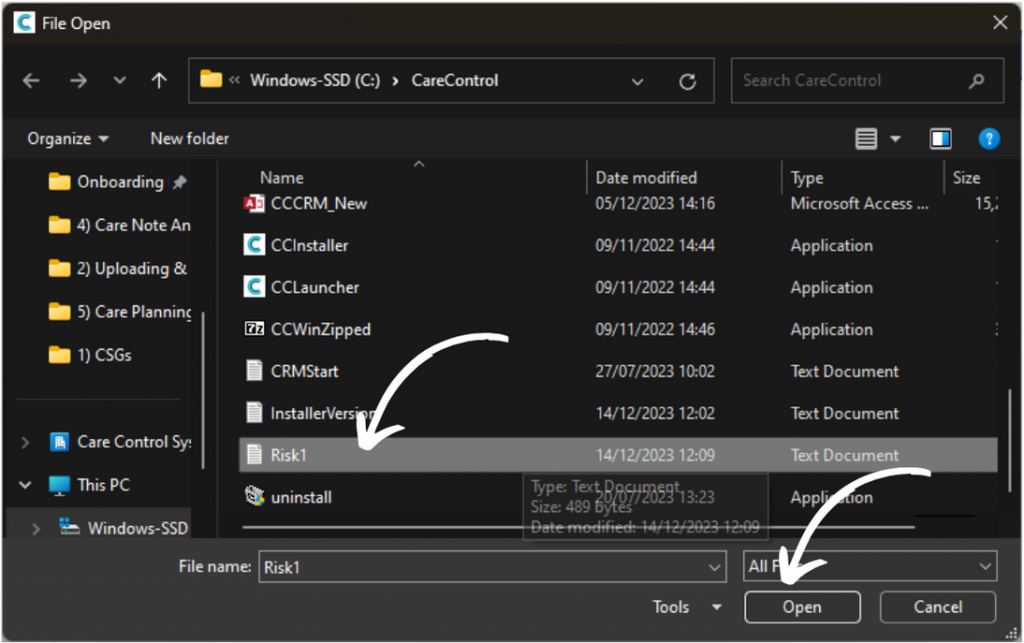Viewport: 1024px width, 643px height.
Task: Select the InstallerVersion document icon
Action: 254,413
